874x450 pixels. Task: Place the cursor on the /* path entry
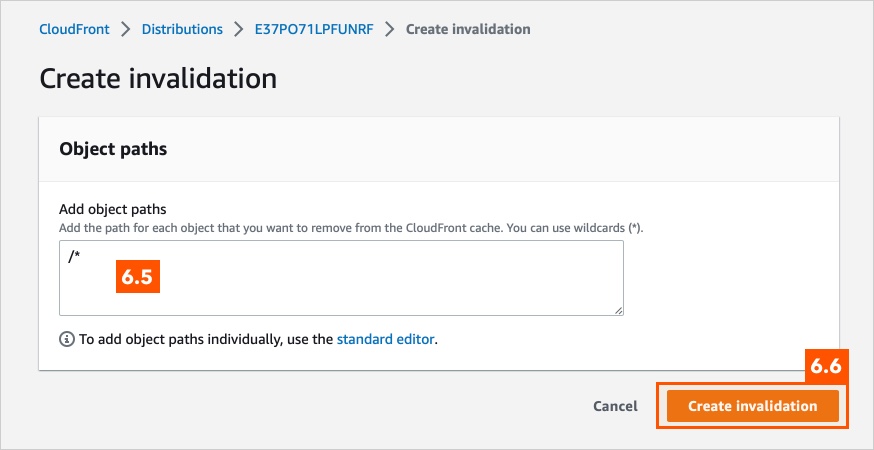[74, 258]
